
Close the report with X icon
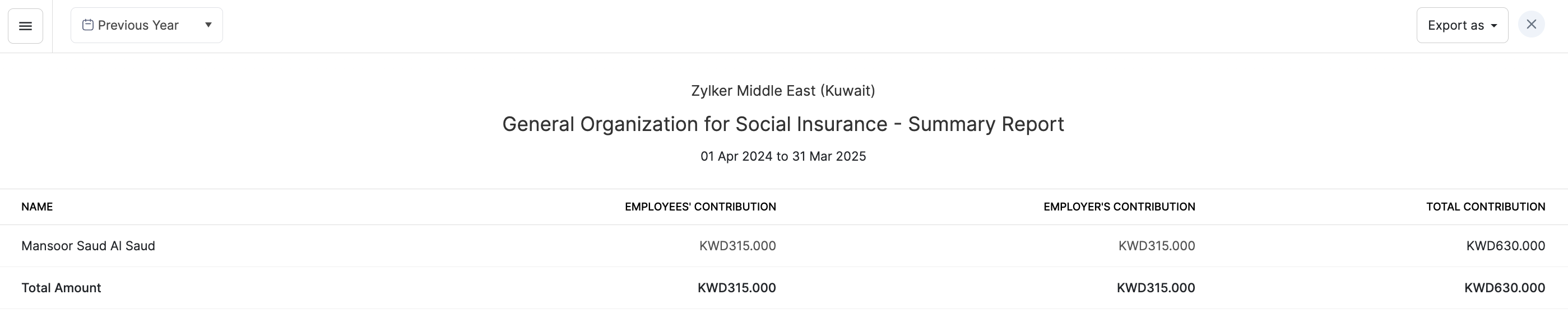(1531, 25)
